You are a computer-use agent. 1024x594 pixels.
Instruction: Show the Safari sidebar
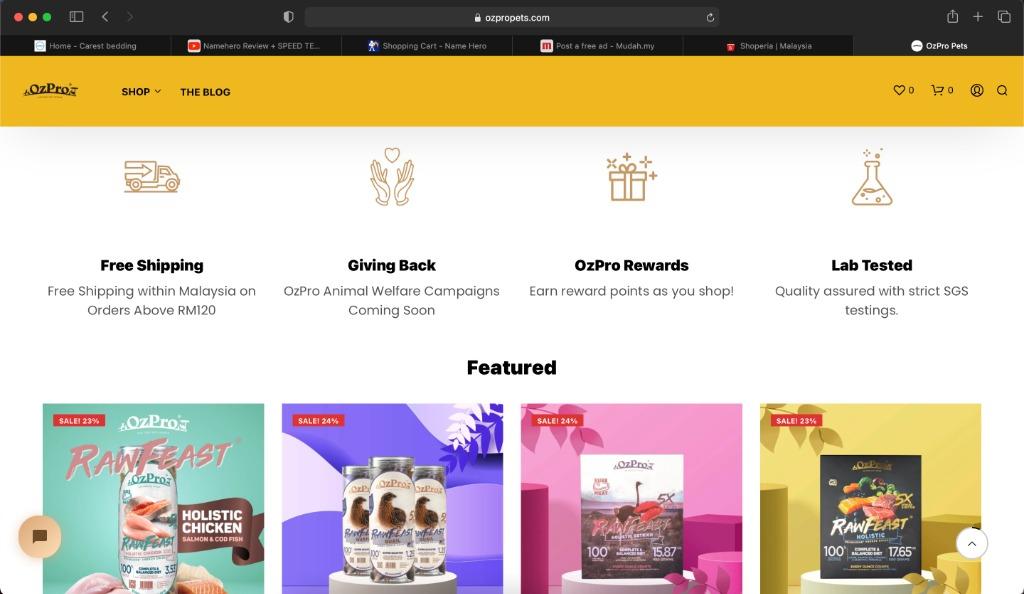76,17
